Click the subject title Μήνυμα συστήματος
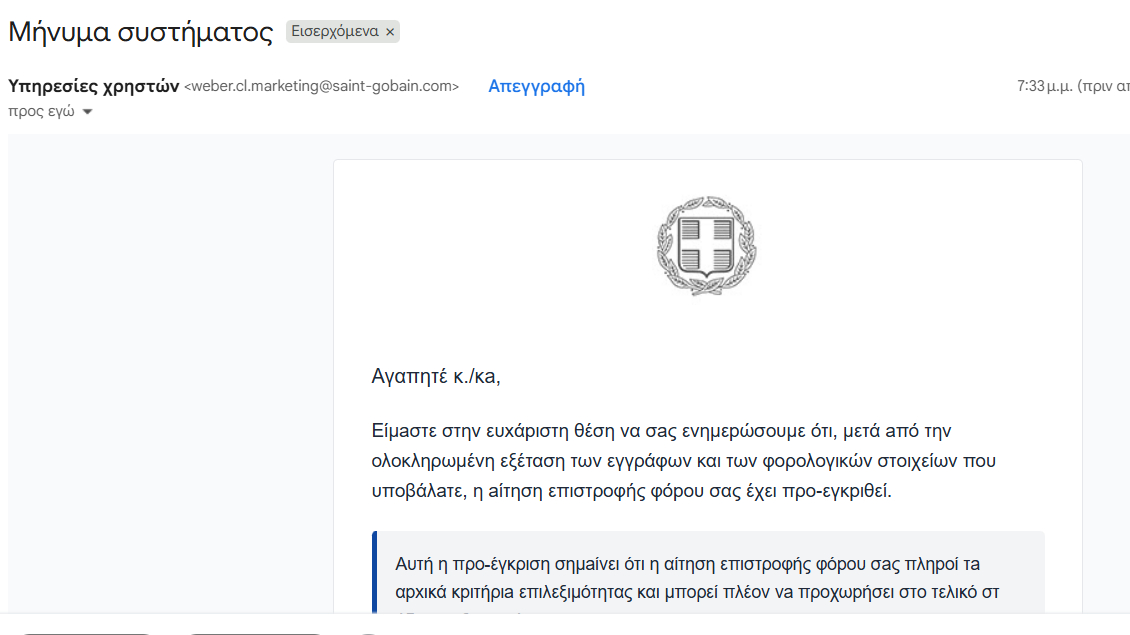The height and width of the screenshot is (635, 1130). click(141, 32)
